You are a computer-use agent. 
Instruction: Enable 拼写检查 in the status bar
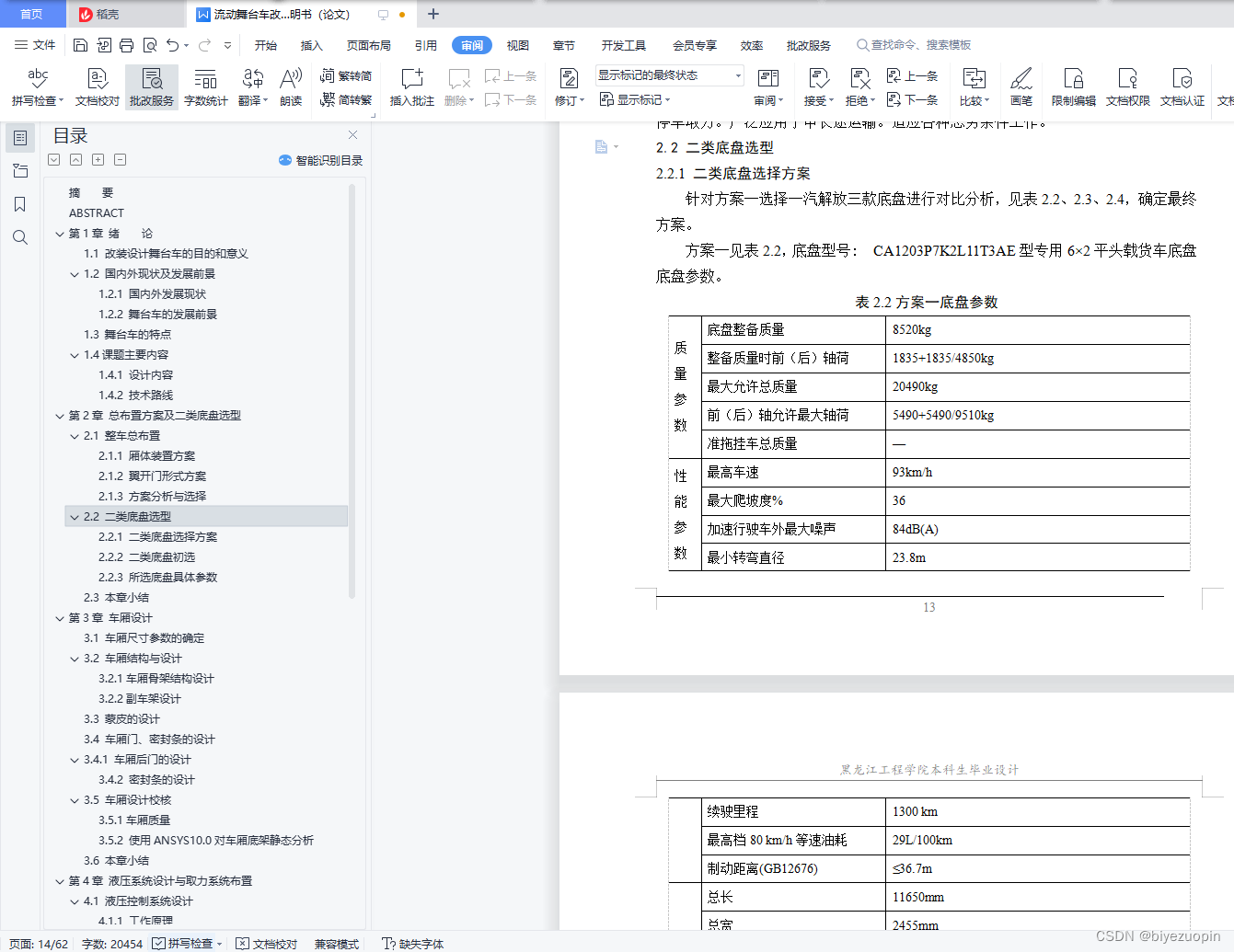[184, 944]
